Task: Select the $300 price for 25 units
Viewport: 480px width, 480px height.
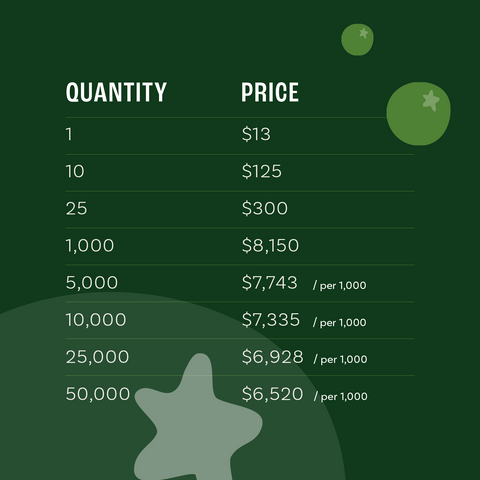Action: (x=265, y=208)
